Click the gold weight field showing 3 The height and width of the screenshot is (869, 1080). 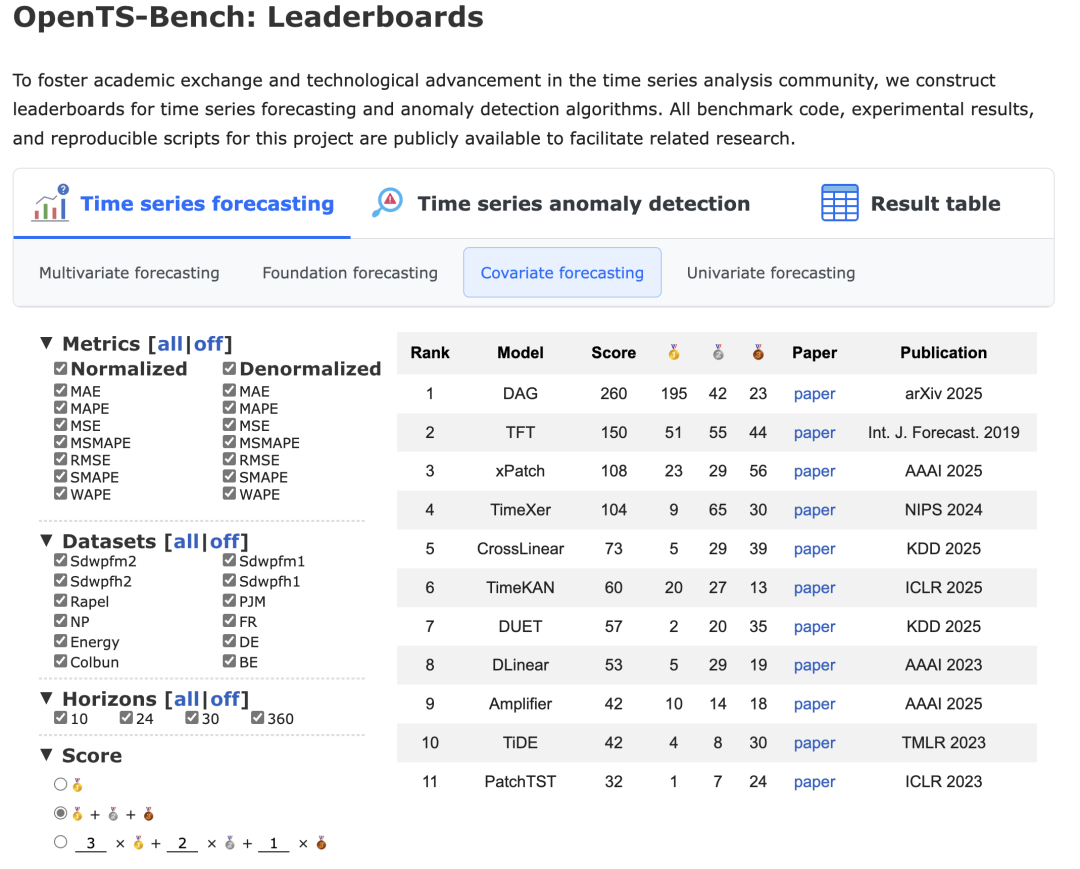[91, 844]
